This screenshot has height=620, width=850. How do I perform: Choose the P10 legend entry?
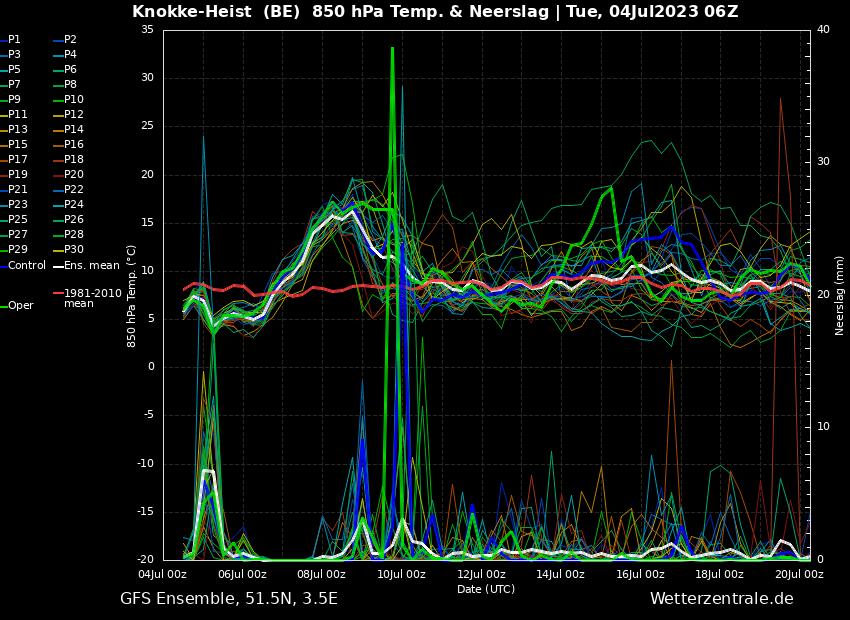click(x=73, y=100)
